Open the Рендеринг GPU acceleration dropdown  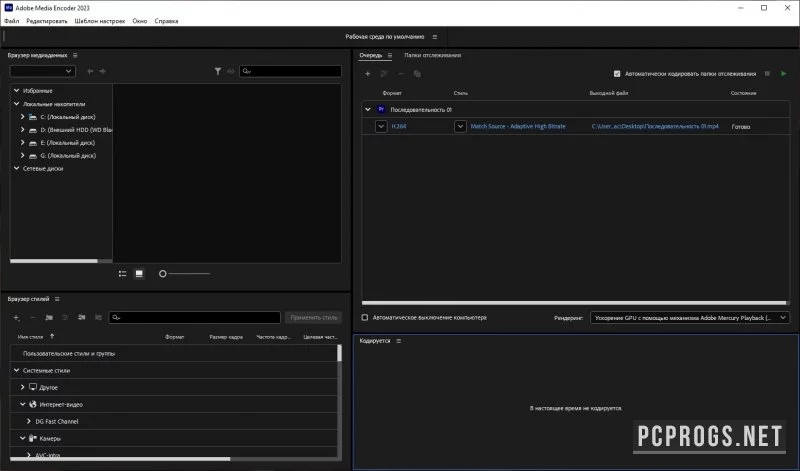[690, 317]
